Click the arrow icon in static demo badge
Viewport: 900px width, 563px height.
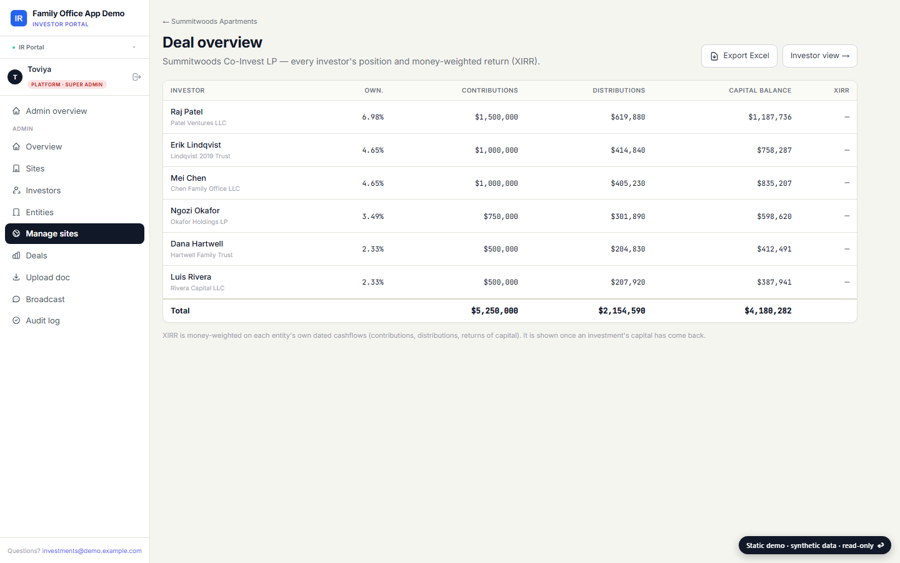880,545
